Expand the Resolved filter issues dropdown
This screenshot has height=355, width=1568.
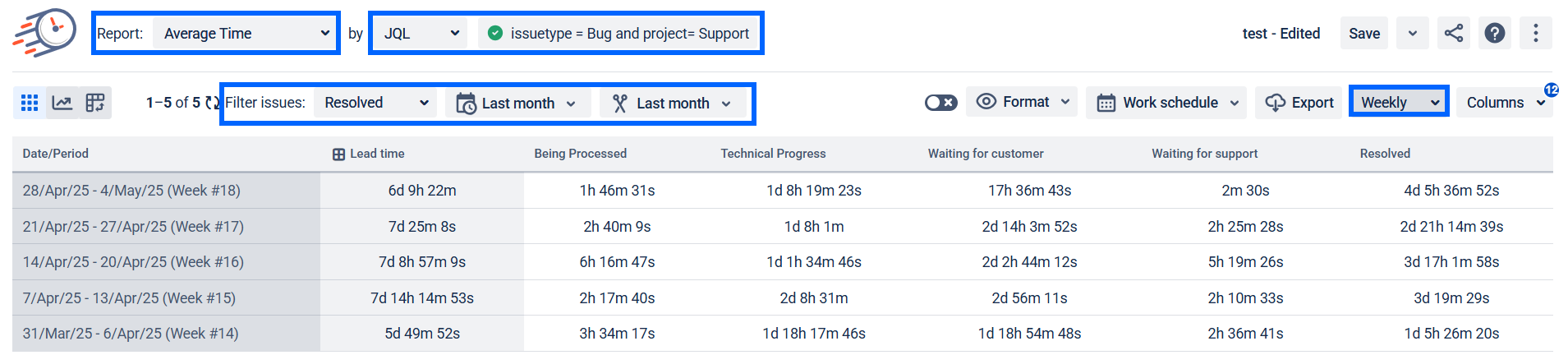point(376,103)
